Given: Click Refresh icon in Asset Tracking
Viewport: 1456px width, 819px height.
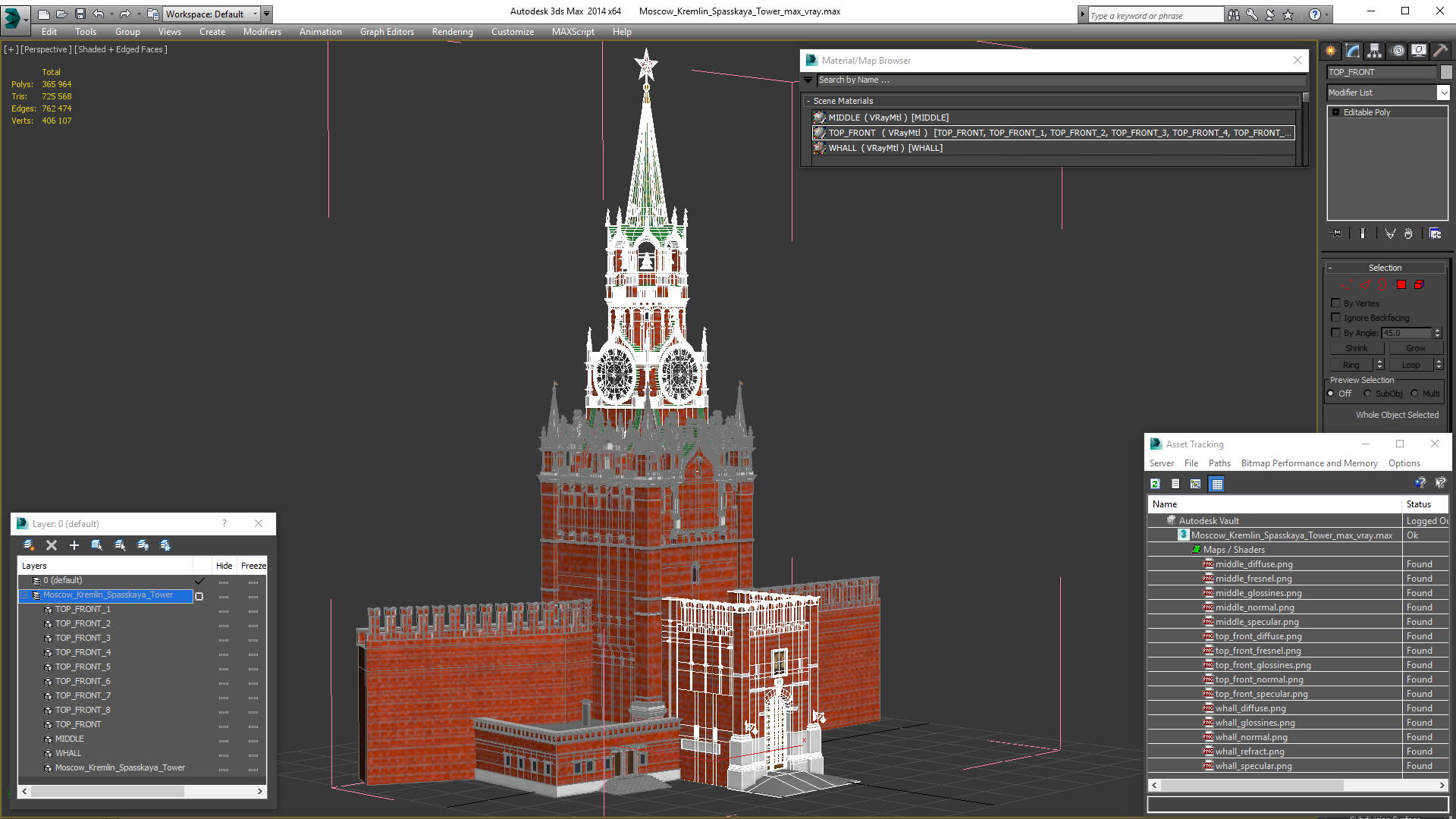Looking at the screenshot, I should point(1156,484).
